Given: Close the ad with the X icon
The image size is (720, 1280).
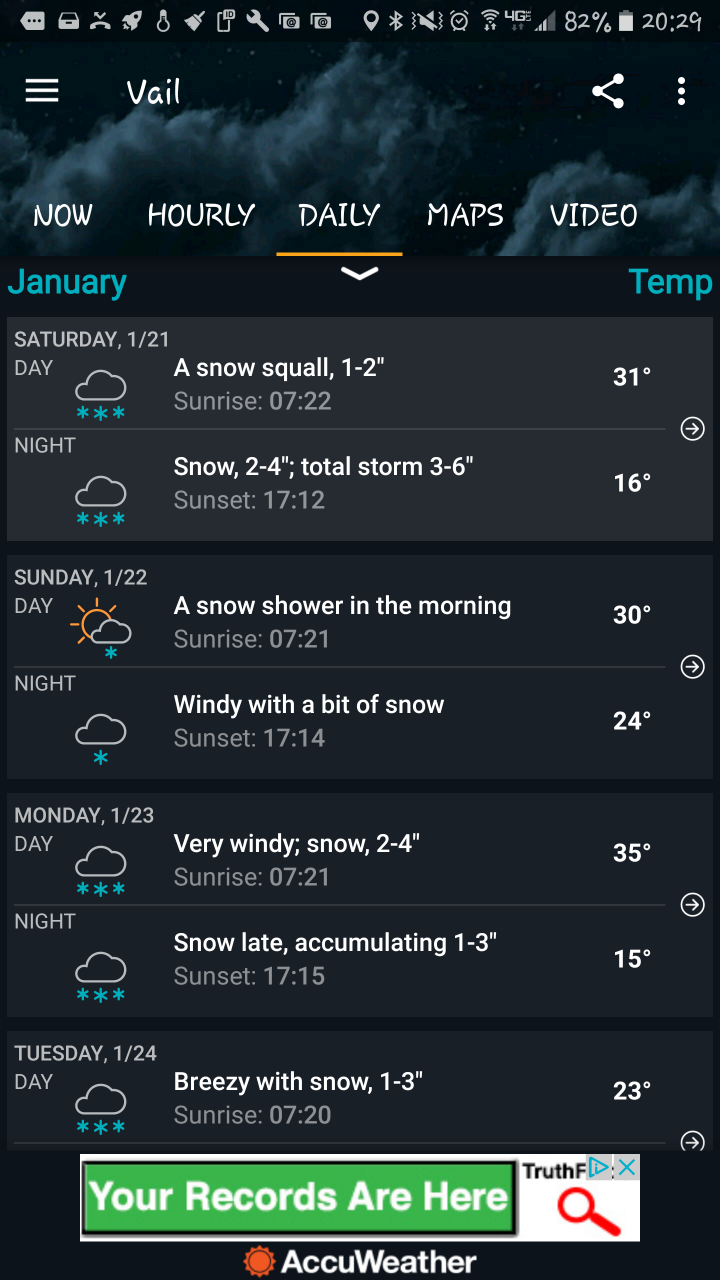Looking at the screenshot, I should pos(627,1167).
